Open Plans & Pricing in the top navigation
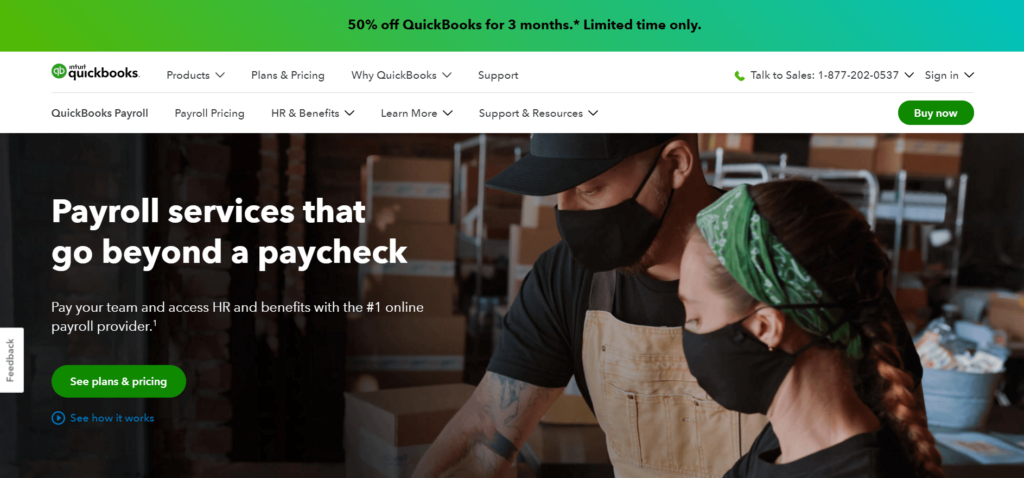This screenshot has height=478, width=1024. [x=288, y=75]
